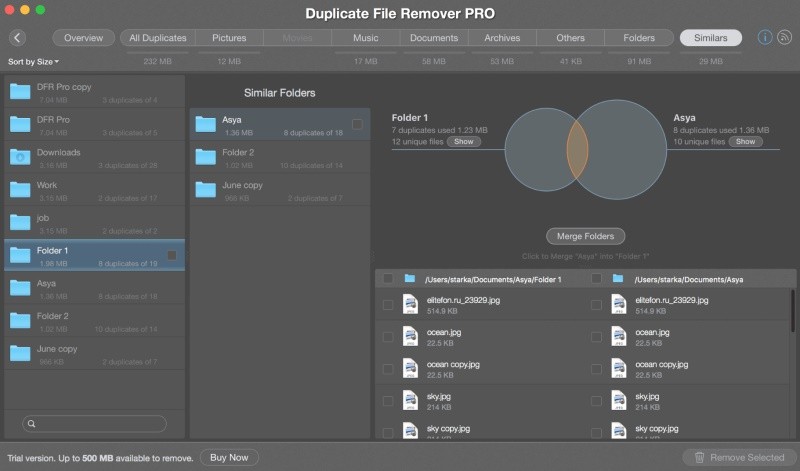Click '8 duplicates used 1.36 MB' text
This screenshot has width=800, height=471.
coord(721,130)
